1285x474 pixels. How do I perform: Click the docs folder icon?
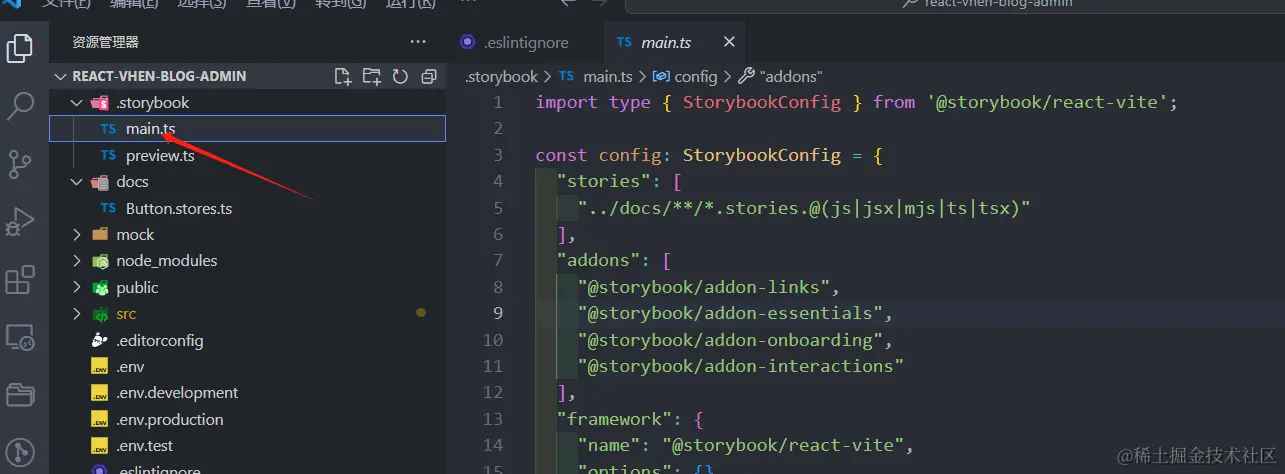click(x=99, y=181)
